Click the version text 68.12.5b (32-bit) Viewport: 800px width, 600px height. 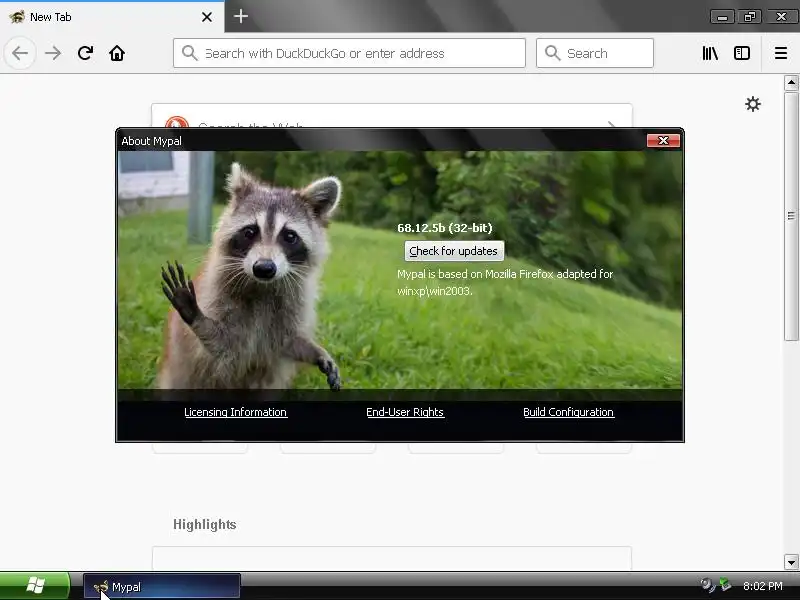(x=445, y=228)
